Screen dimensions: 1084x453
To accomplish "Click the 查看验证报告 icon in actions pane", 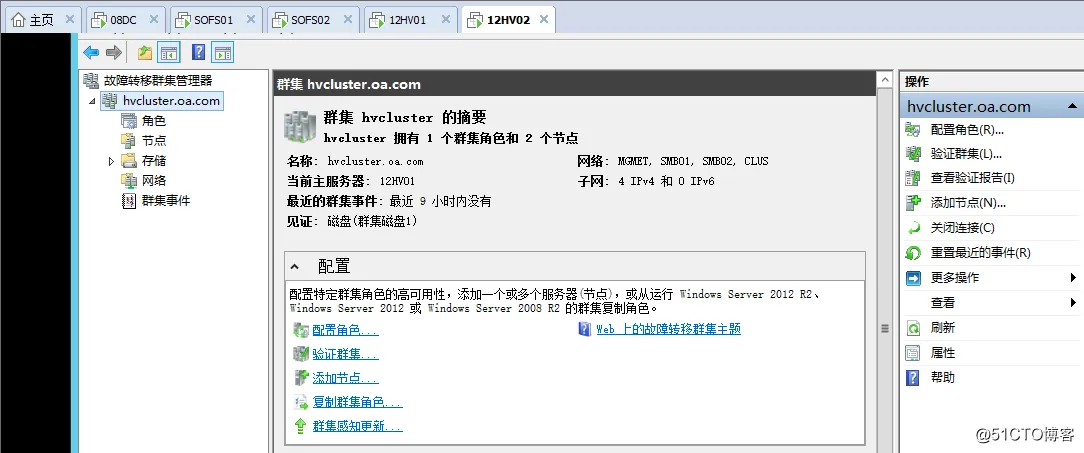I will tap(913, 178).
